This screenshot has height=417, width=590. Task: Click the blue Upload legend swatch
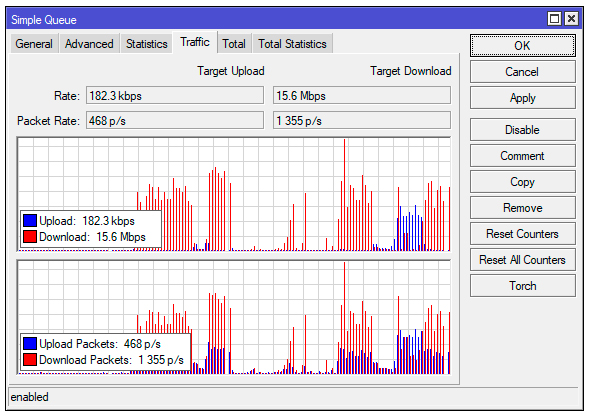click(x=30, y=221)
